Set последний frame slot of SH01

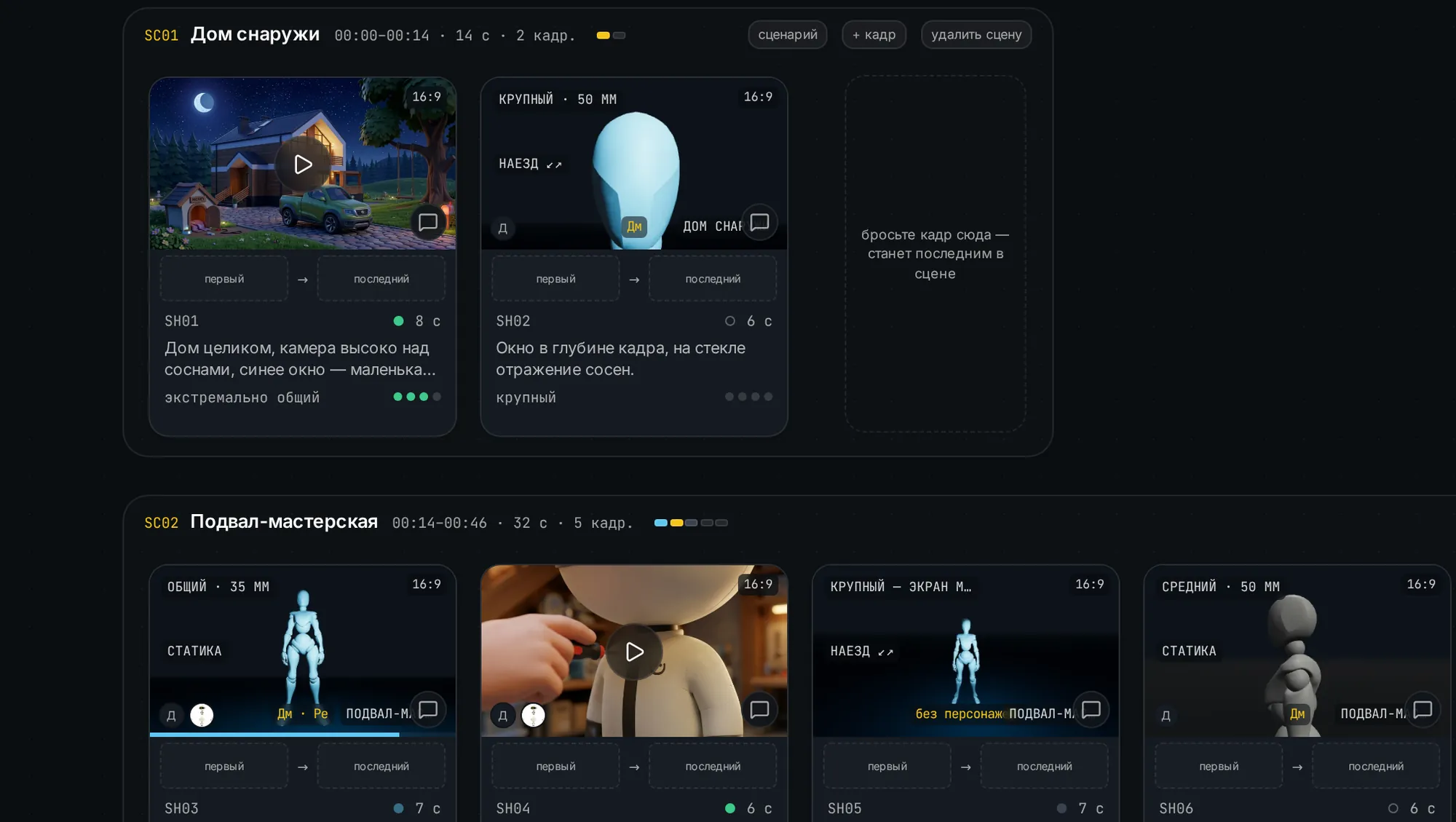(381, 279)
